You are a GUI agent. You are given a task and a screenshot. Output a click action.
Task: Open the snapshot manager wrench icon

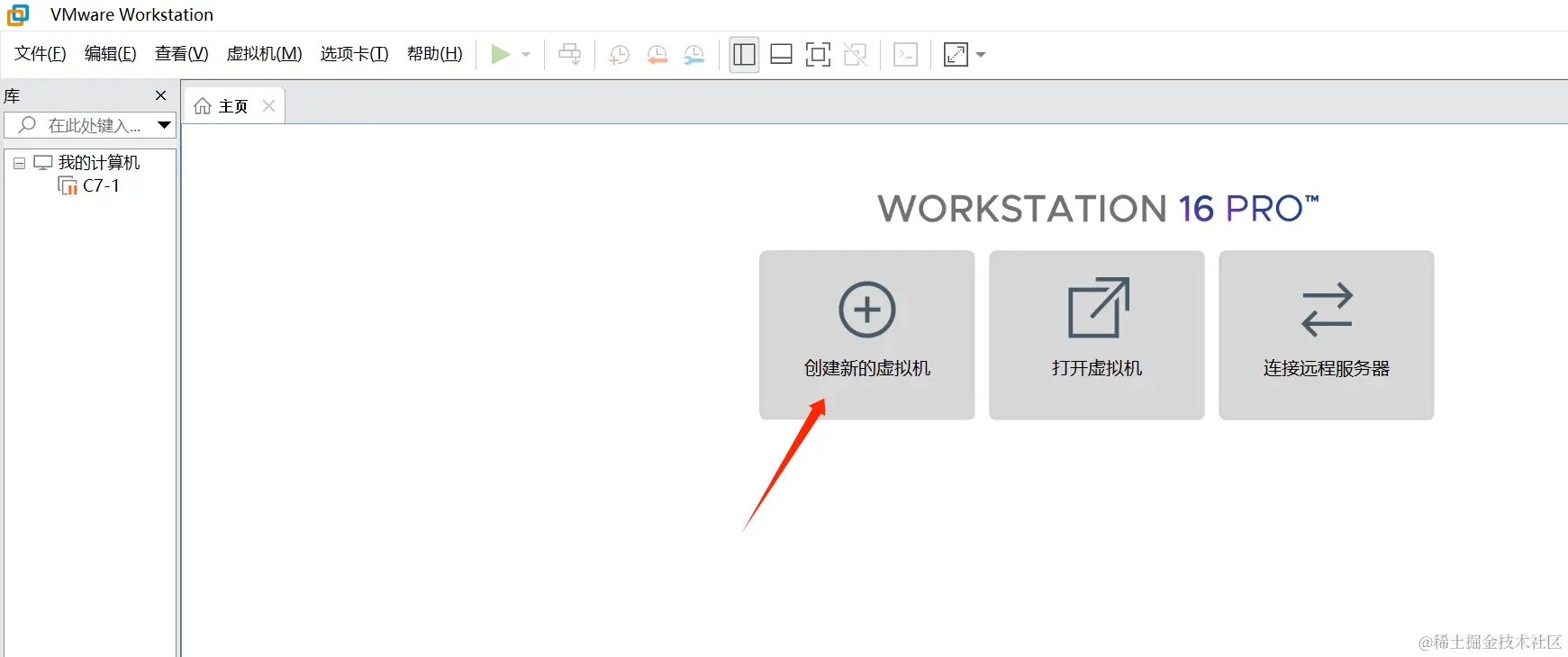(x=694, y=55)
